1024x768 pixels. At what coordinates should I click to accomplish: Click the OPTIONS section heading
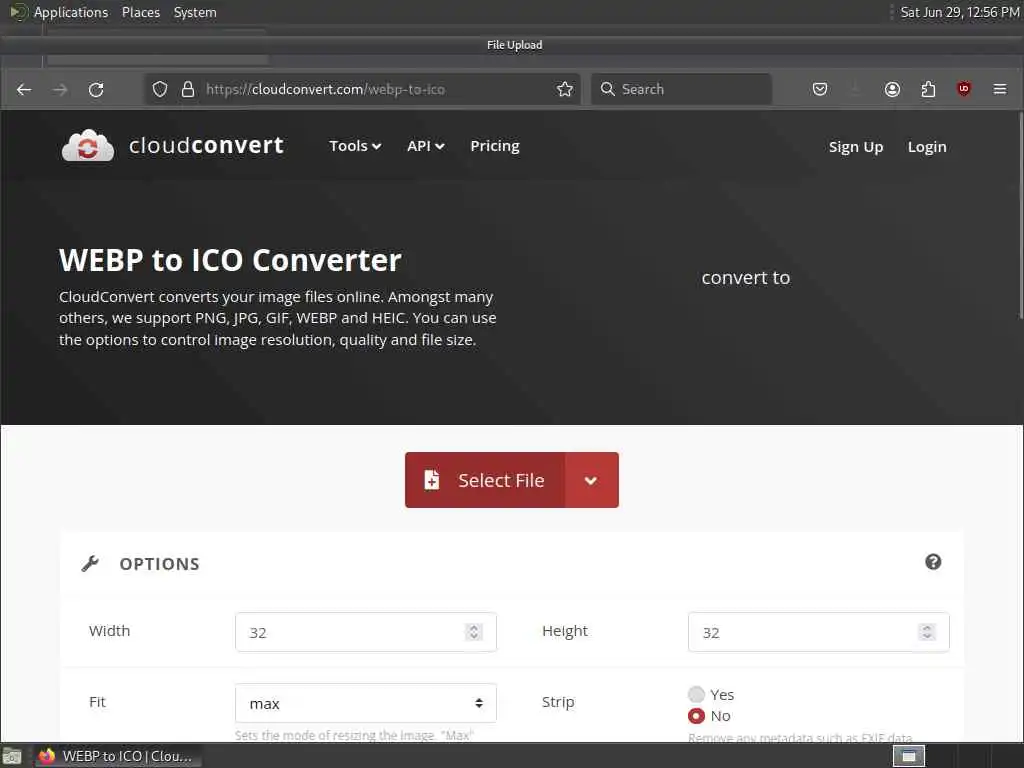(159, 564)
